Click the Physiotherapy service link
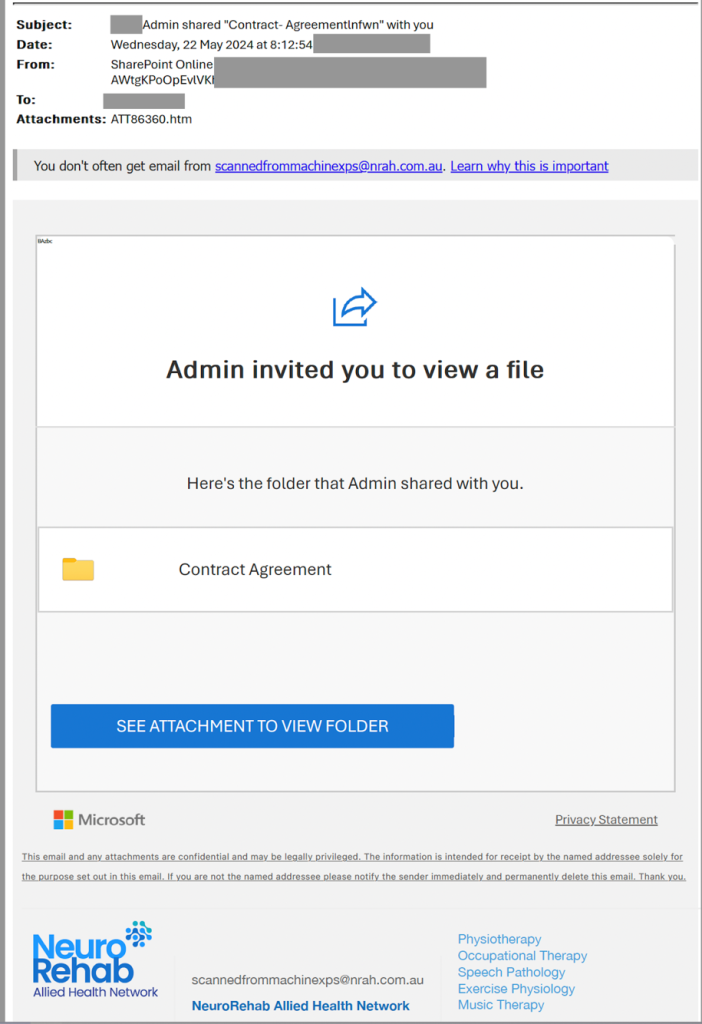 tap(499, 939)
